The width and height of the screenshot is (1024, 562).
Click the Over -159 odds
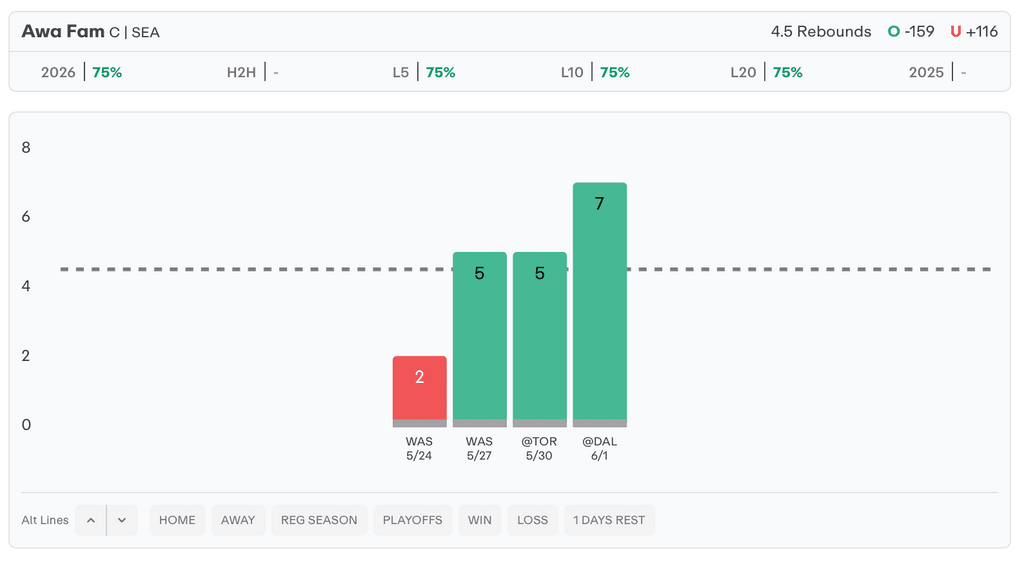pyautogui.click(x=920, y=31)
